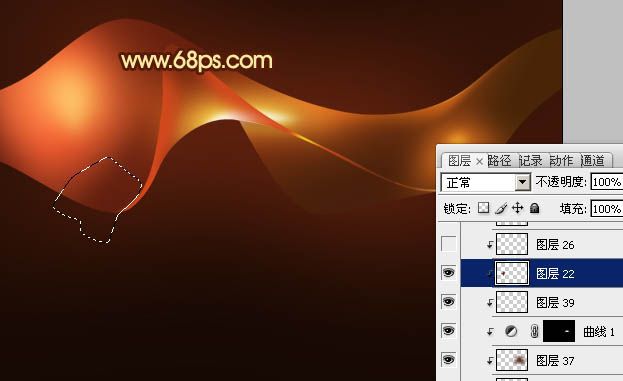Screen dimensions: 623x381
Task: Switch to the 图层 tab
Action: [459, 161]
